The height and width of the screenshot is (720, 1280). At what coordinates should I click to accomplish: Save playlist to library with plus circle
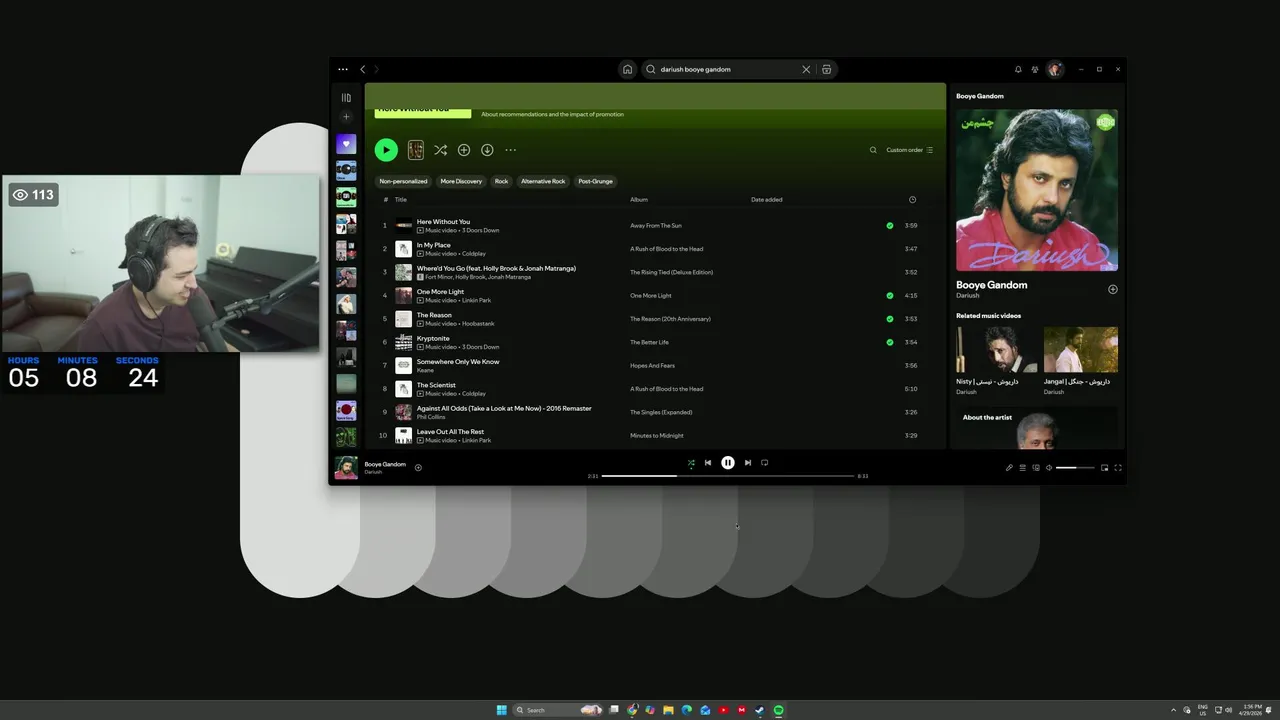coord(464,150)
